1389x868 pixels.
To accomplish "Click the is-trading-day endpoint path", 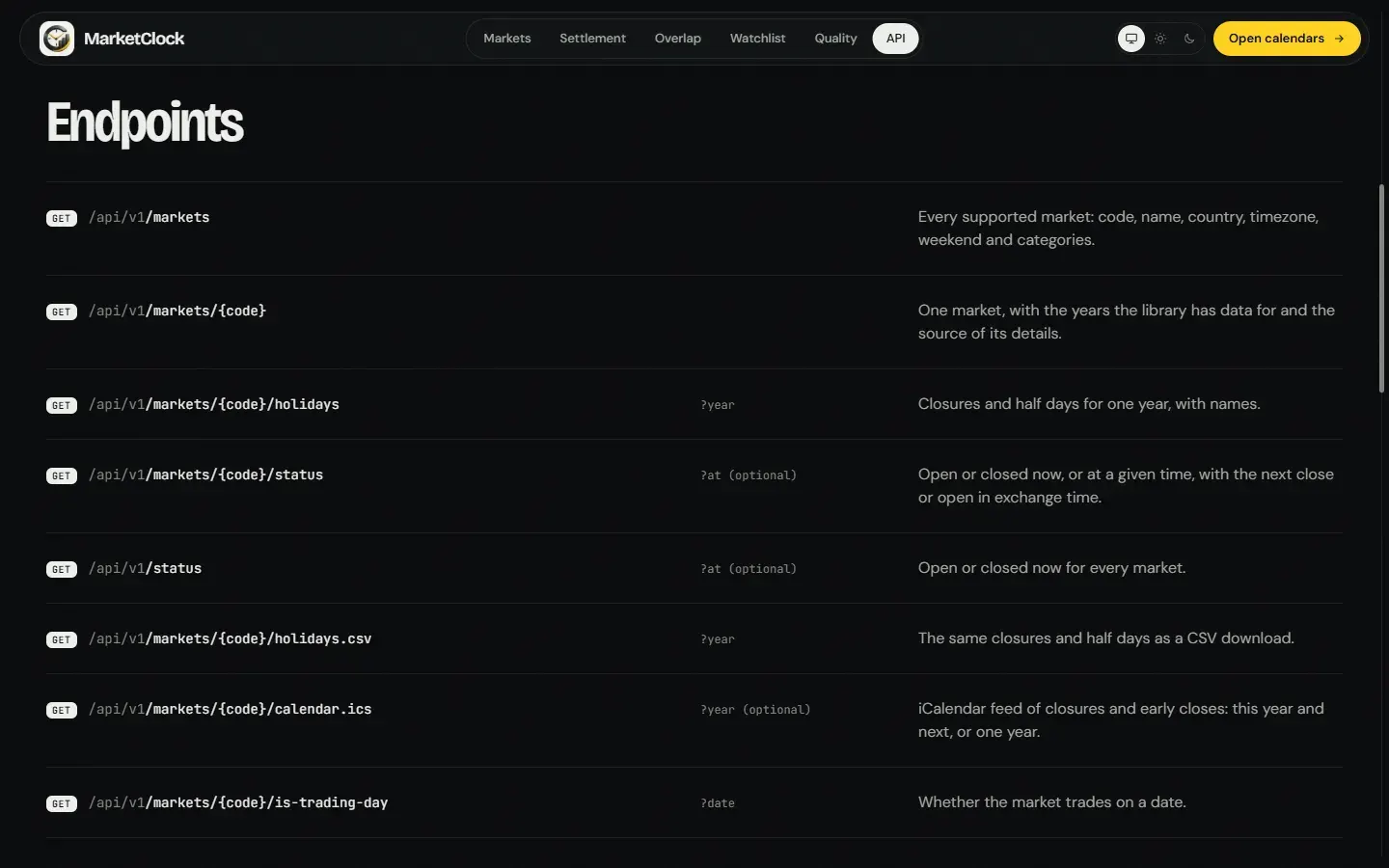I will (238, 802).
